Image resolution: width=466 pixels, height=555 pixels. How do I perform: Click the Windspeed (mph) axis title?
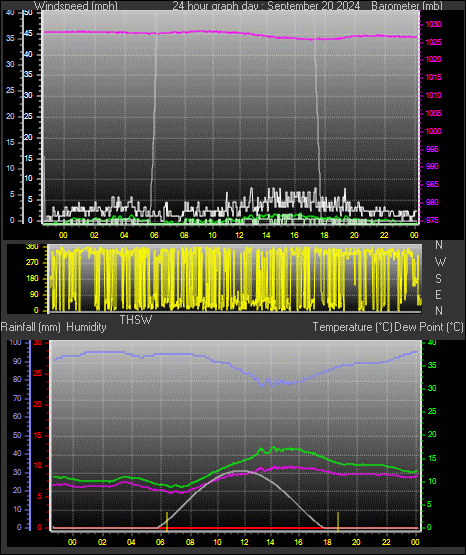point(76,6)
